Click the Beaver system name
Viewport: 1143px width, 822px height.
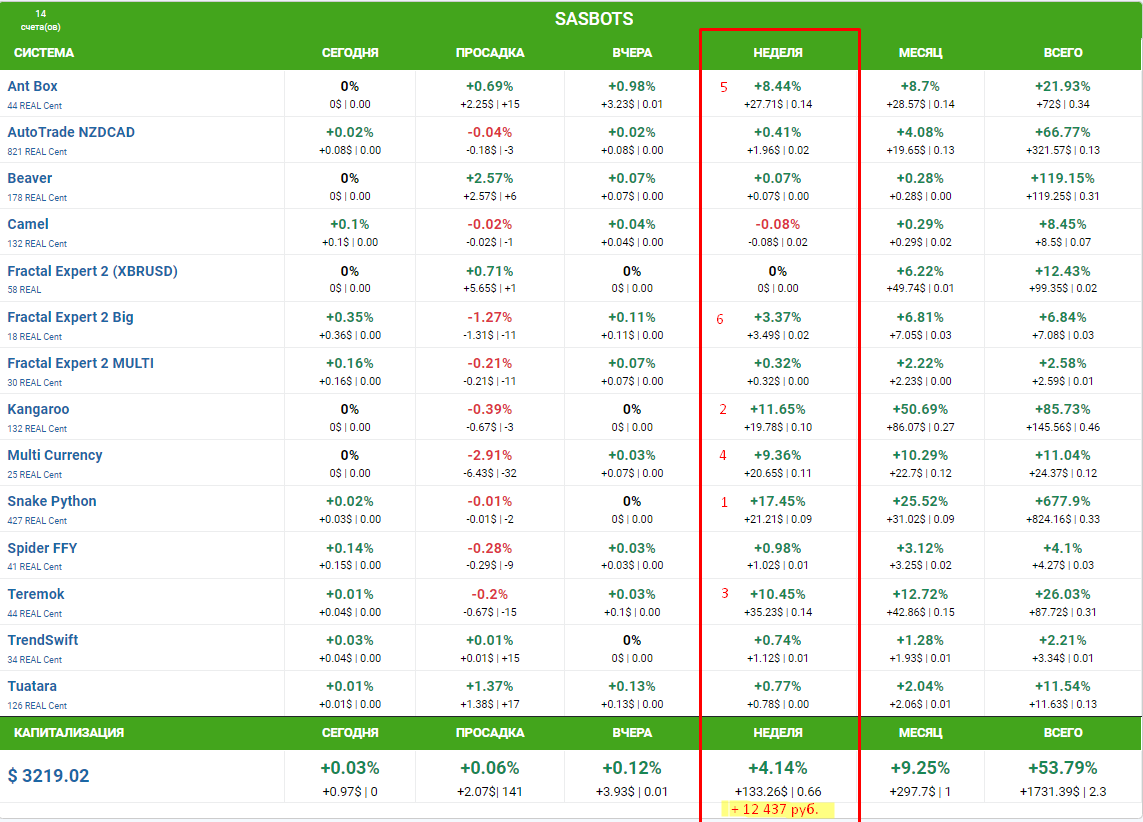(30, 178)
